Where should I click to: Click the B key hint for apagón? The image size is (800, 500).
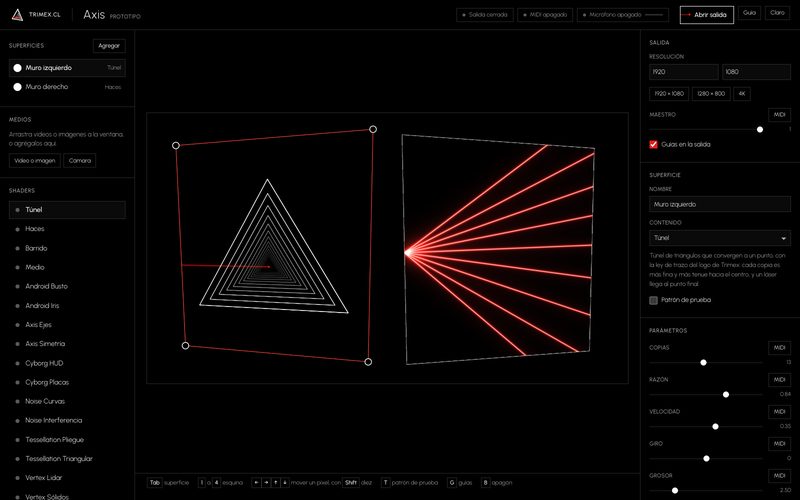(485, 482)
